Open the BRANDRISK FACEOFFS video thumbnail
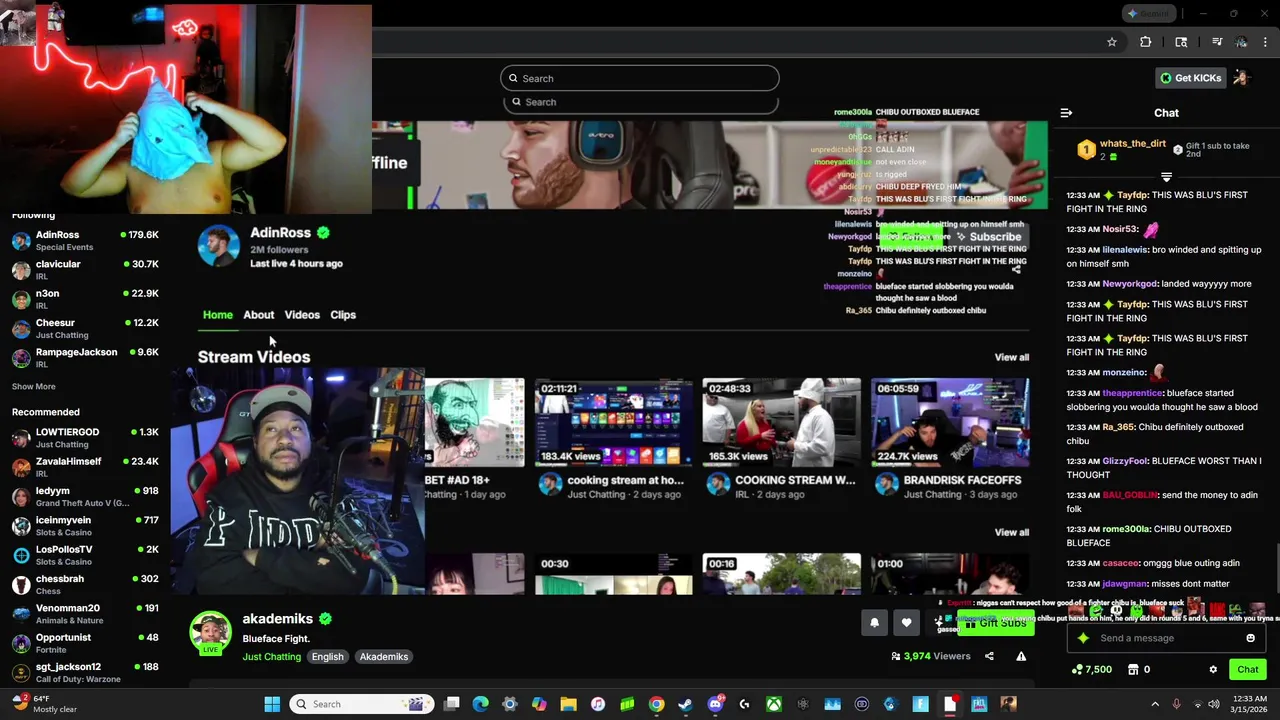Image resolution: width=1280 pixels, height=720 pixels. point(950,422)
